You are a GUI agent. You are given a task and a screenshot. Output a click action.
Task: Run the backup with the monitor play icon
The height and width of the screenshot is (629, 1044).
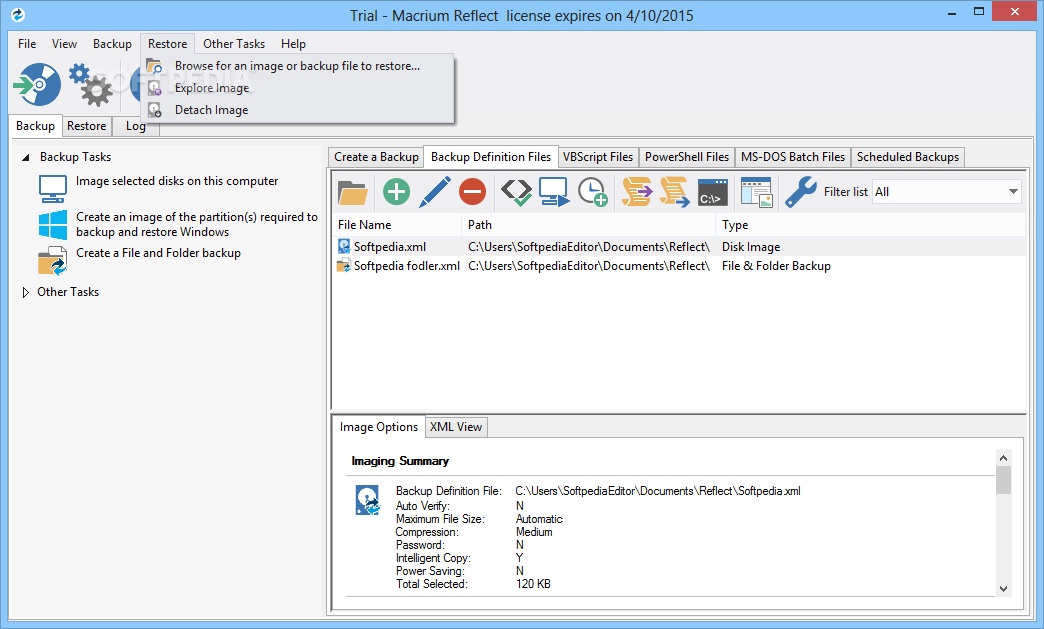pos(554,192)
